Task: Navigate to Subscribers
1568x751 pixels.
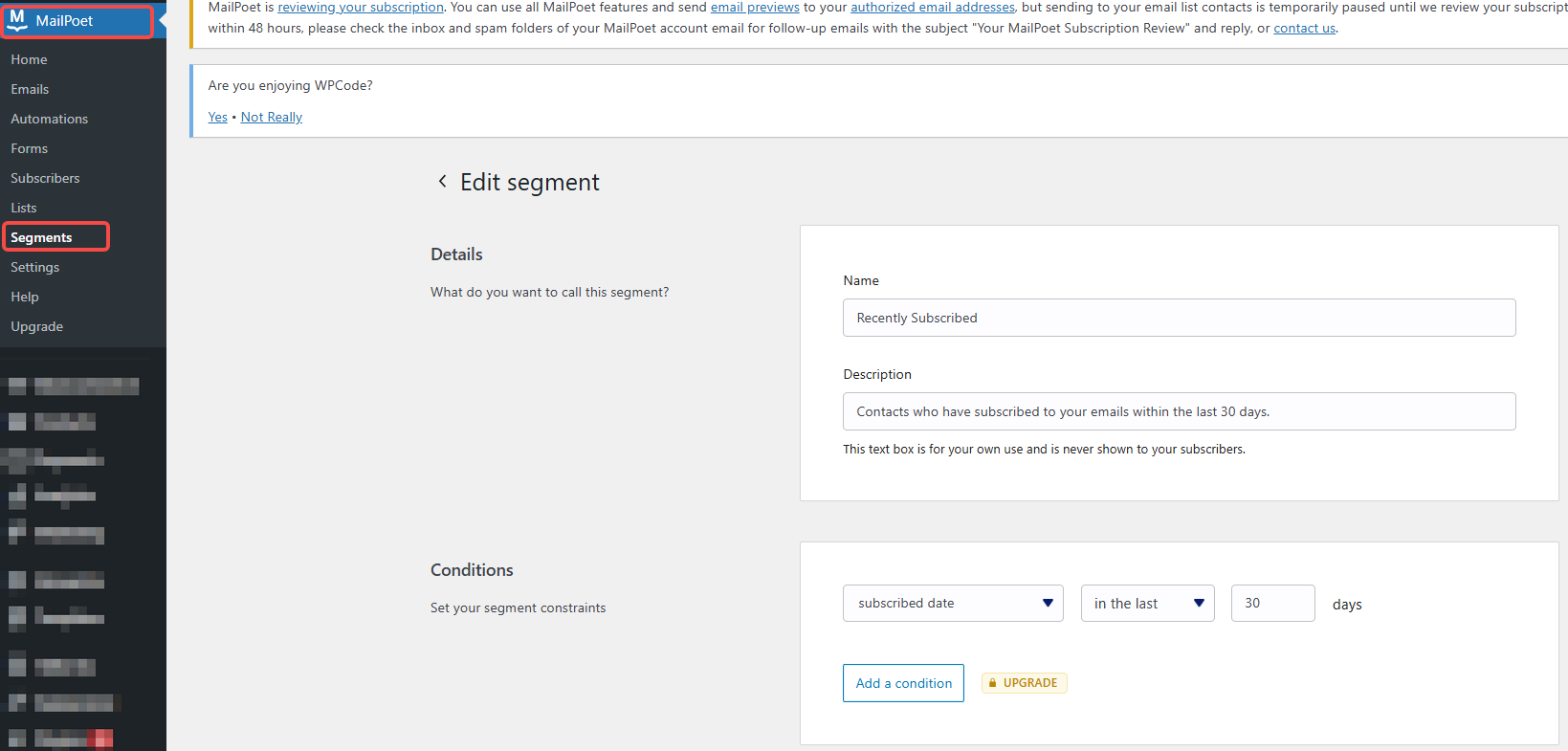Action: point(45,178)
